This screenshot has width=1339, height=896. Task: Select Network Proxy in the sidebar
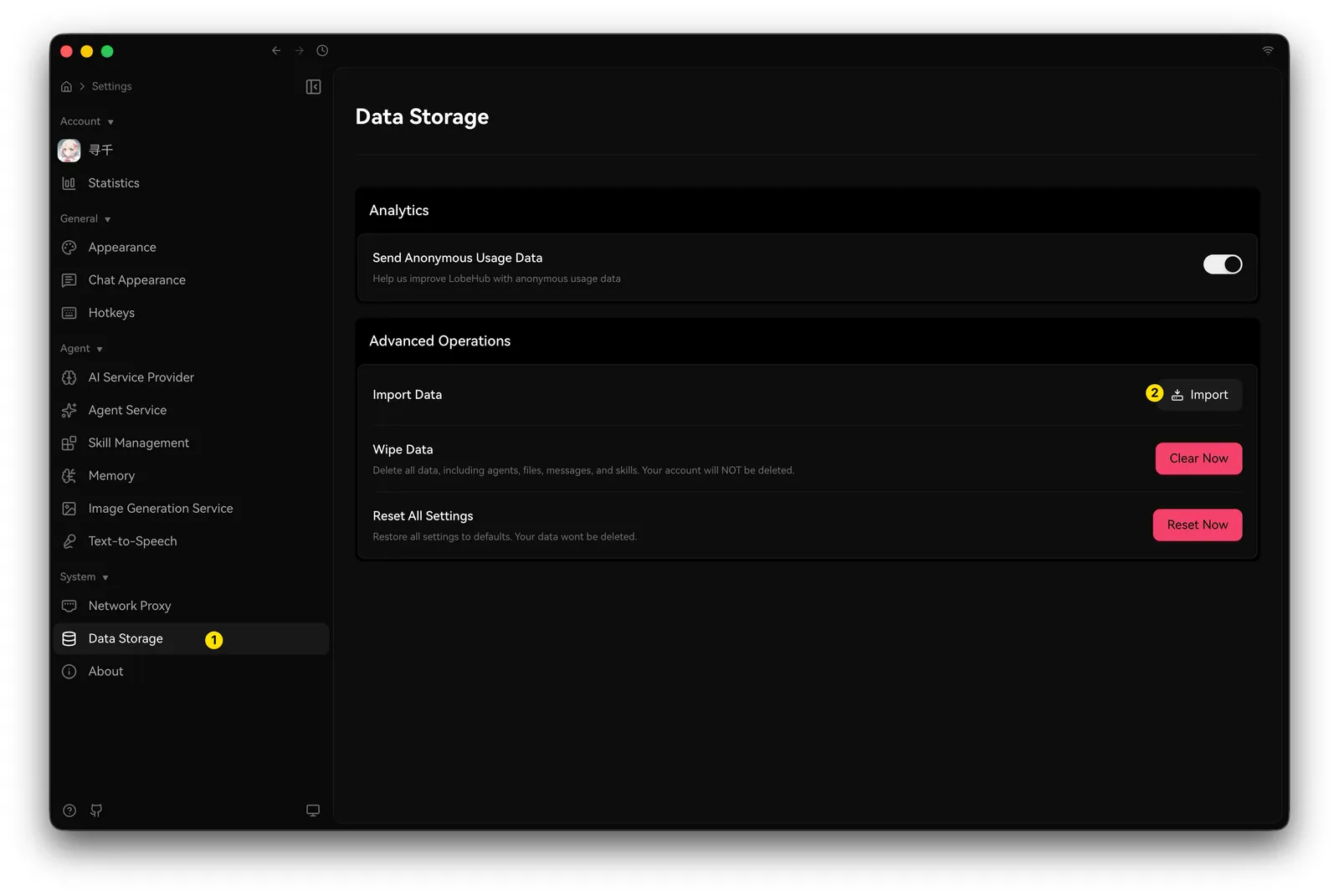pos(128,605)
